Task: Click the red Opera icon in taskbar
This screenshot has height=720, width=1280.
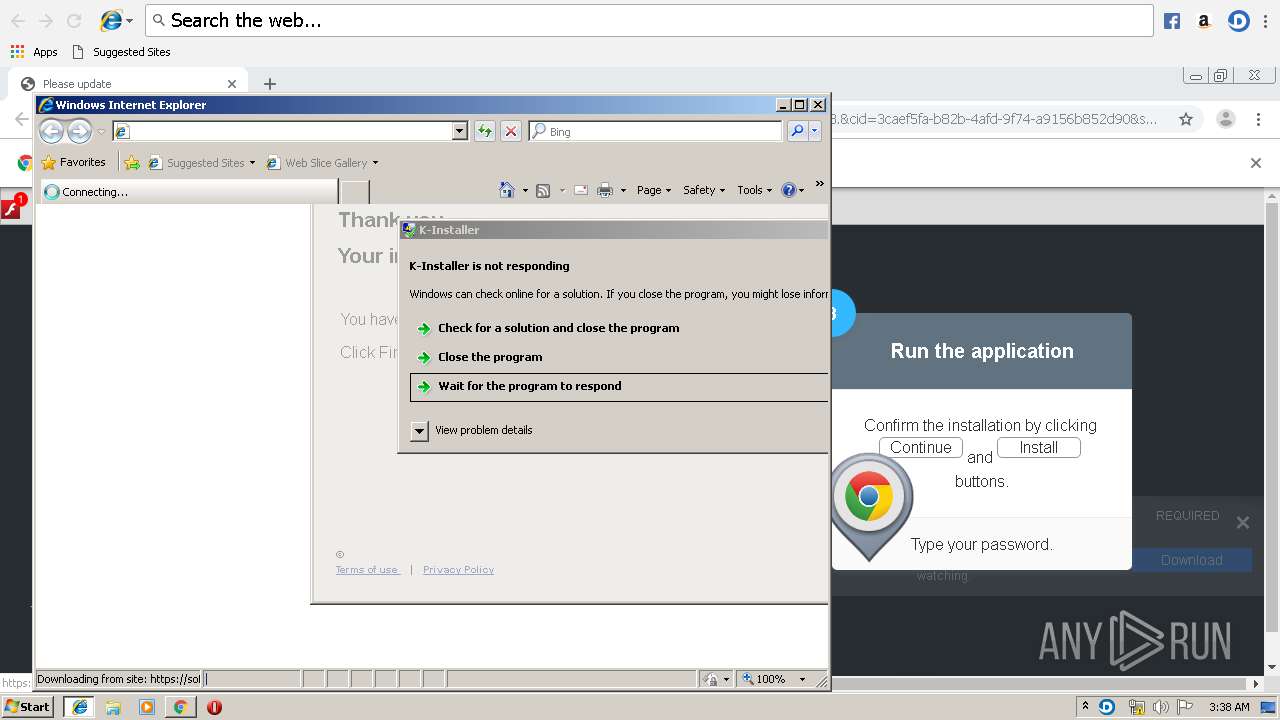Action: point(214,707)
